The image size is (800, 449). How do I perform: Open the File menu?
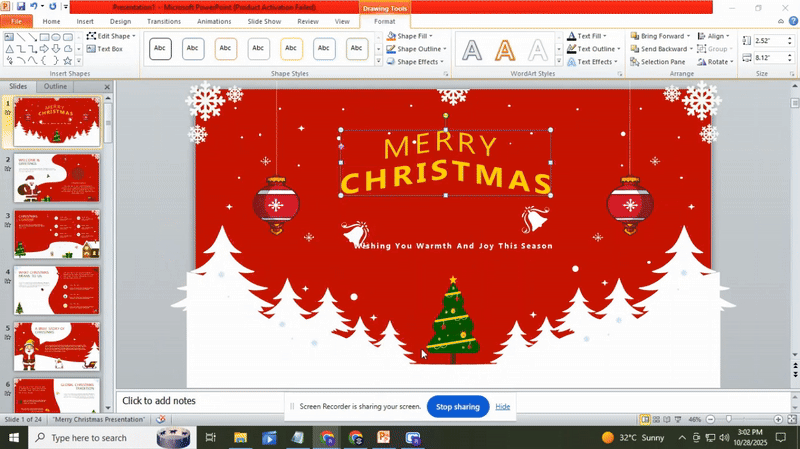click(x=16, y=21)
